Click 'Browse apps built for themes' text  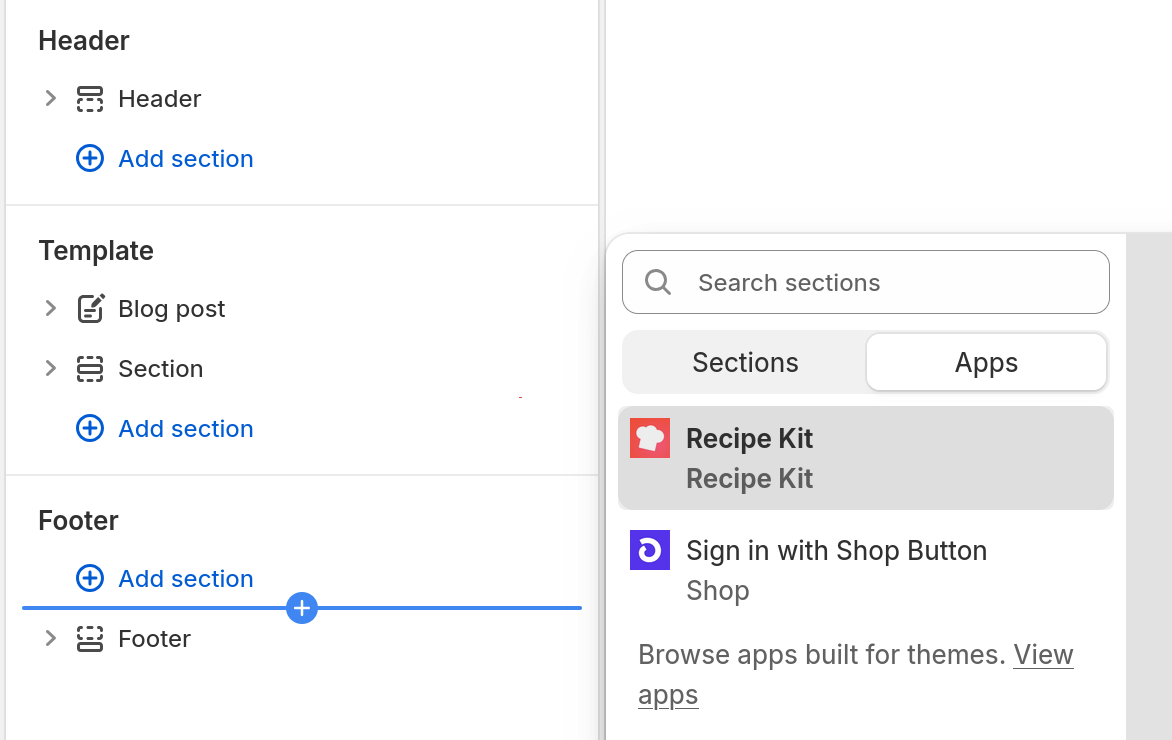click(x=822, y=655)
